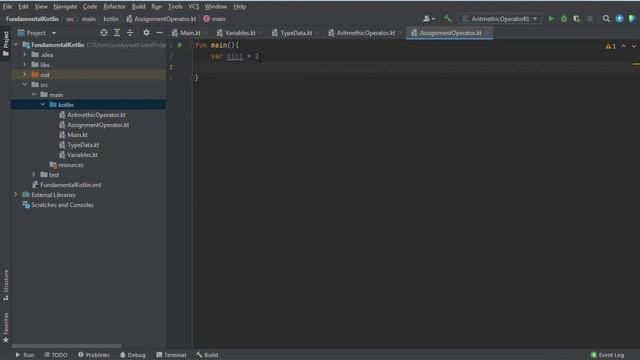Click Collapse All icon in Project panel
The height and width of the screenshot is (360, 640).
point(130,33)
